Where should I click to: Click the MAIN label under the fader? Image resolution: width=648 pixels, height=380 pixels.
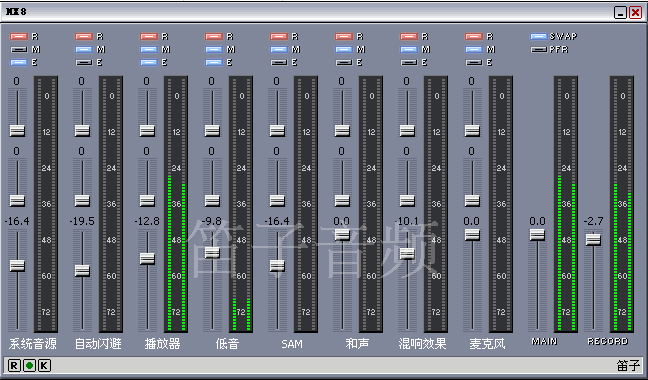point(544,342)
